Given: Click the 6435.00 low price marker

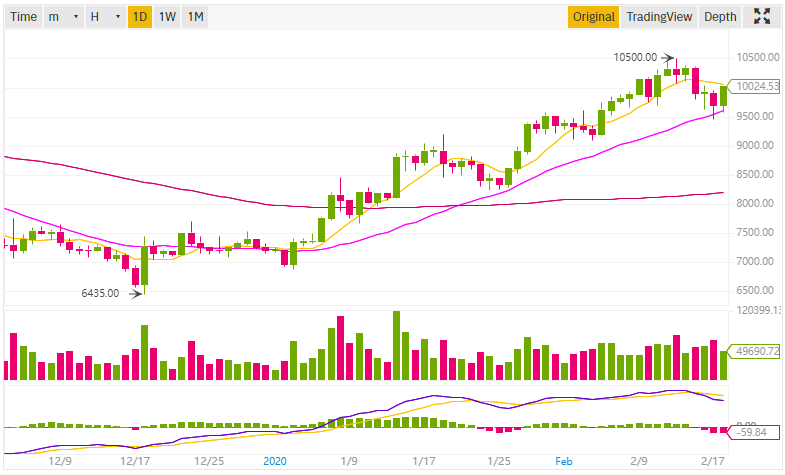Looking at the screenshot, I should coord(100,293).
